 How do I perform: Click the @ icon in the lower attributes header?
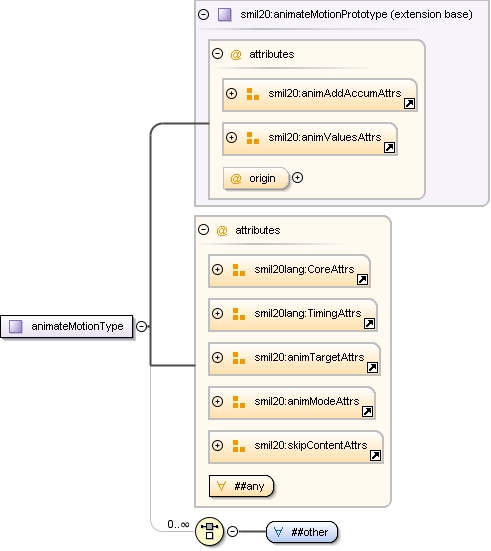tap(222, 231)
